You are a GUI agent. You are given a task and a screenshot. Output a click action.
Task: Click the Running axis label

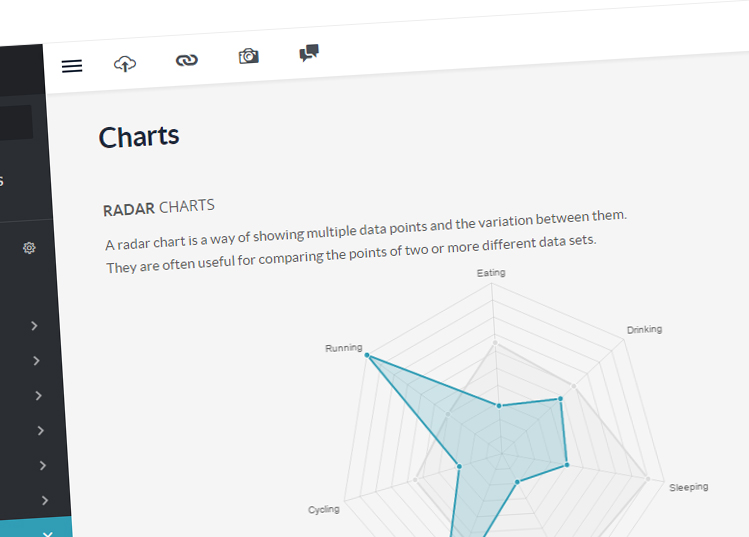(x=344, y=348)
